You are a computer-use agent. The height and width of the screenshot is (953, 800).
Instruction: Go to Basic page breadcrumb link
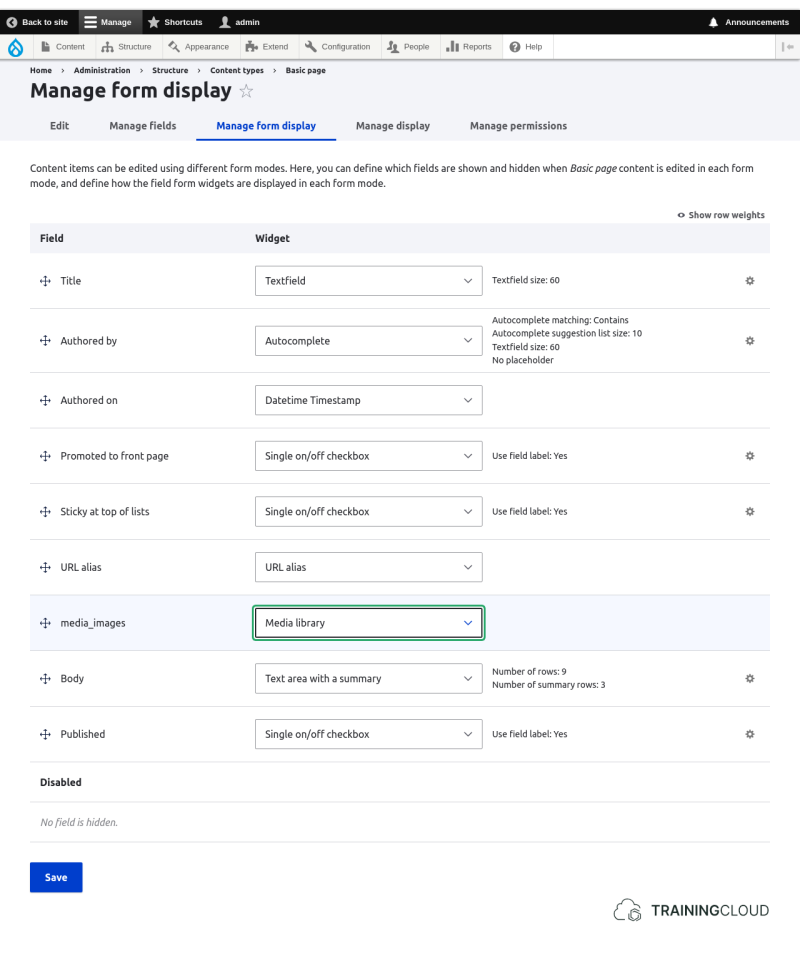click(x=306, y=71)
